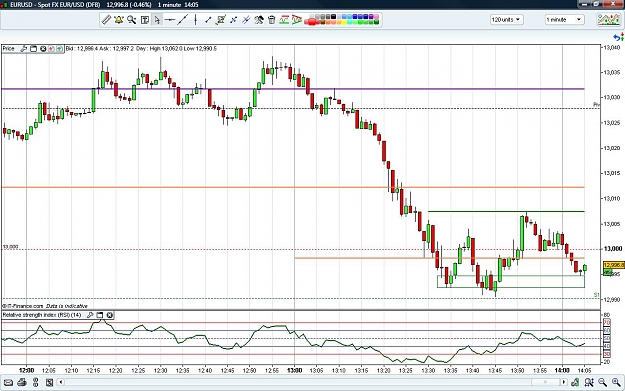Choose the horizontal line drawing tool
The image size is (625, 391).
pyautogui.click(x=170, y=20)
